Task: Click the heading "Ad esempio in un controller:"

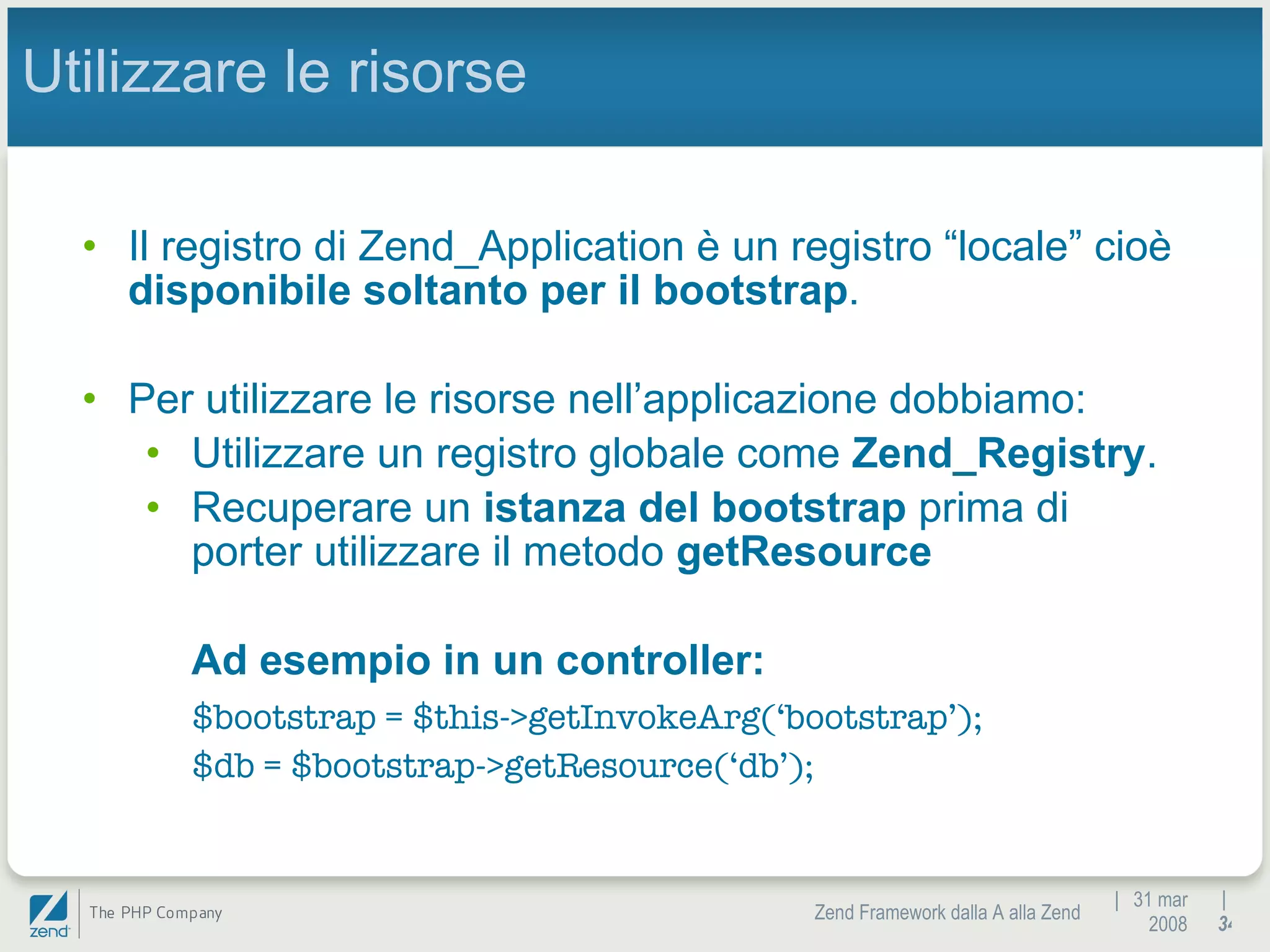Action: (477, 659)
